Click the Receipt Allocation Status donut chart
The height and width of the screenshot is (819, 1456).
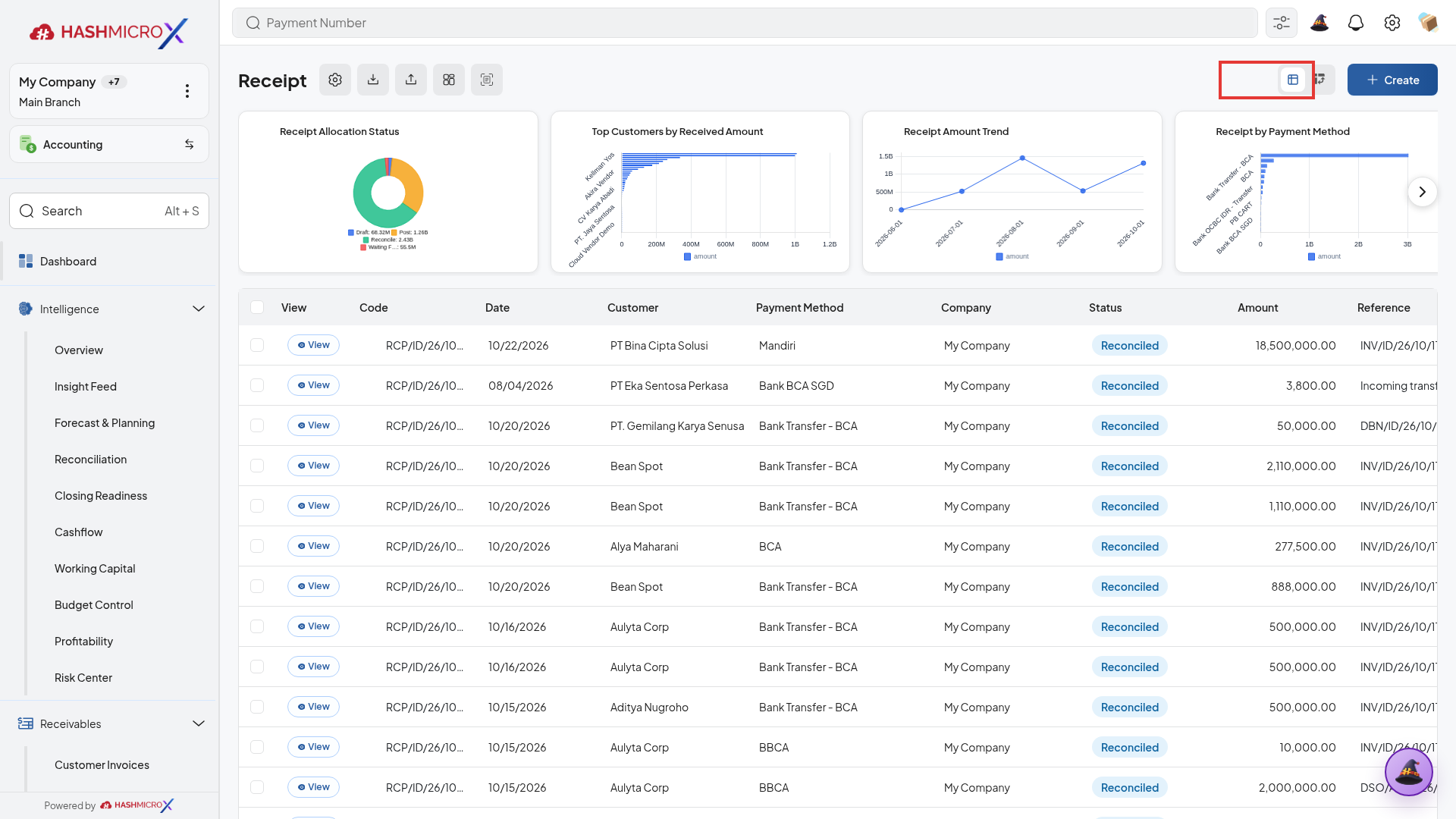(388, 193)
